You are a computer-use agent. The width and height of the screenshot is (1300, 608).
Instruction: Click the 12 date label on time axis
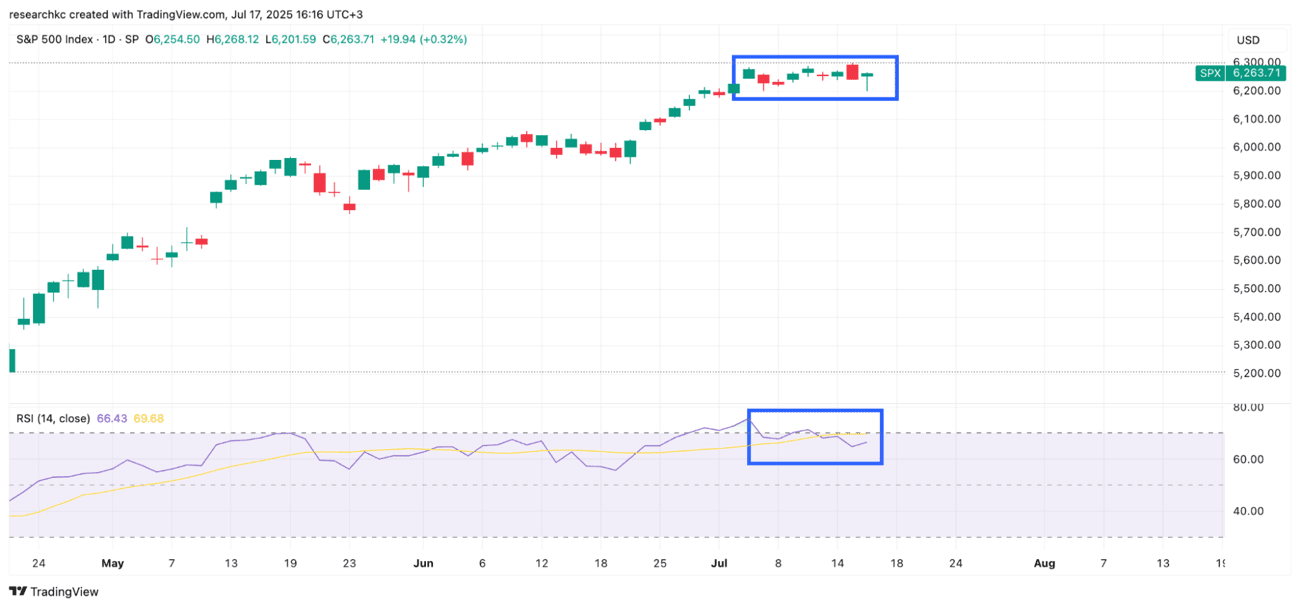541,563
